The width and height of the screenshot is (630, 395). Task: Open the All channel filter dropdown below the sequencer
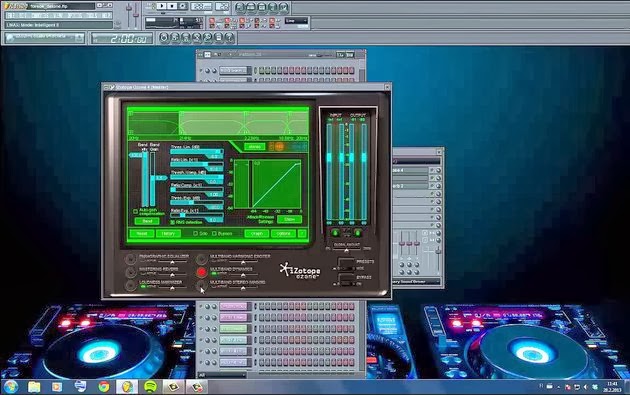coord(222,375)
